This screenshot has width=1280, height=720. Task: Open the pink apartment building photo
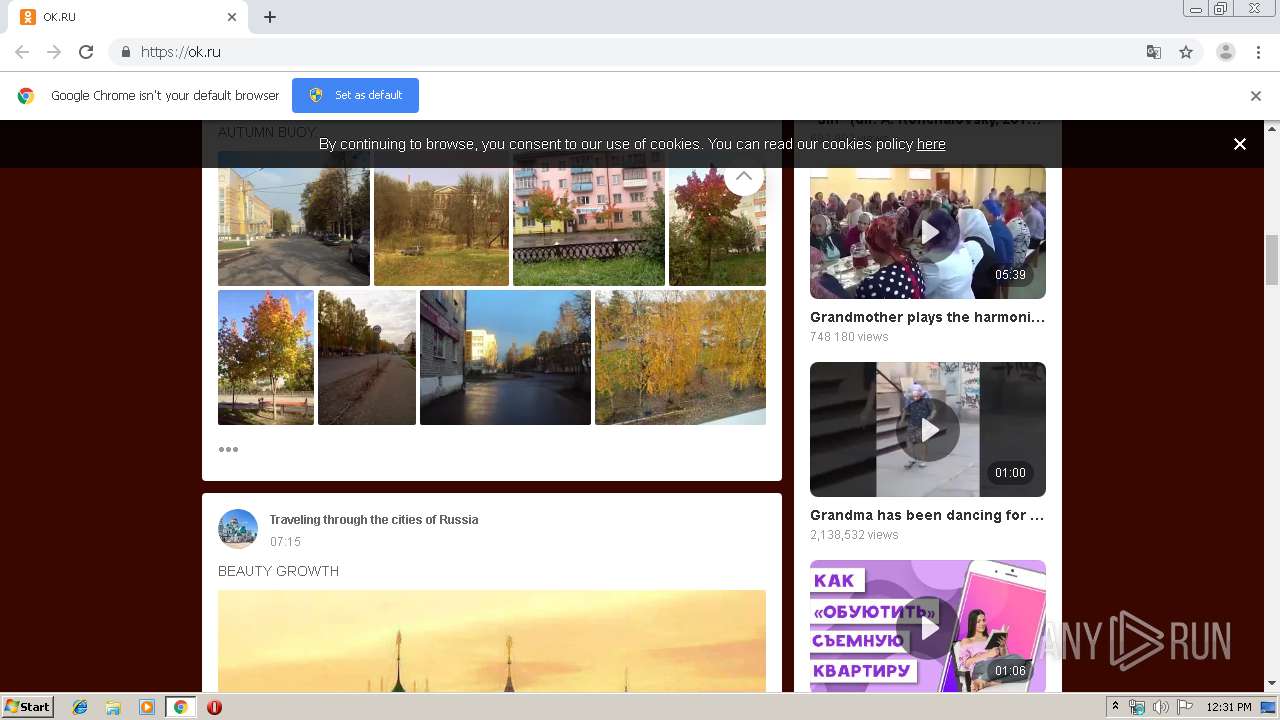(589, 219)
